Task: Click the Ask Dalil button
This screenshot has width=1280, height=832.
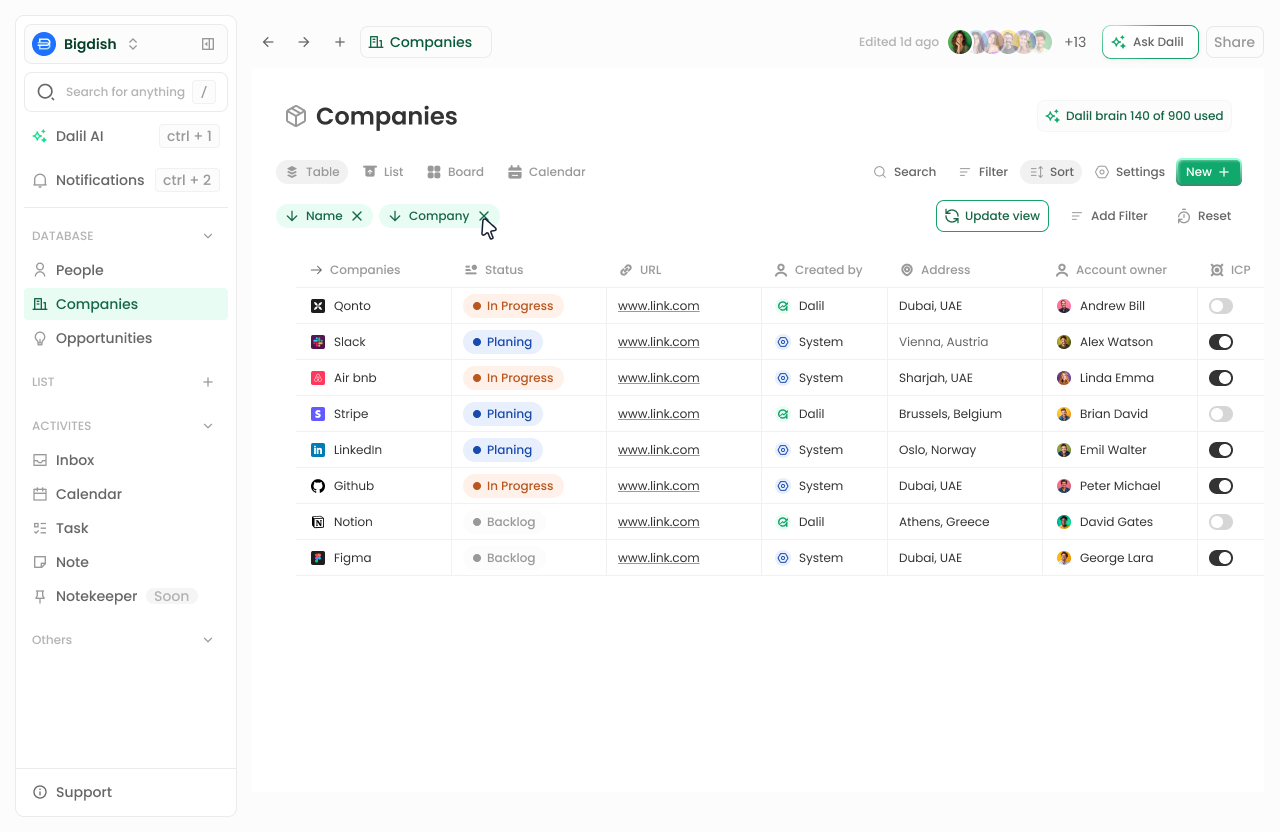Action: 1150,42
